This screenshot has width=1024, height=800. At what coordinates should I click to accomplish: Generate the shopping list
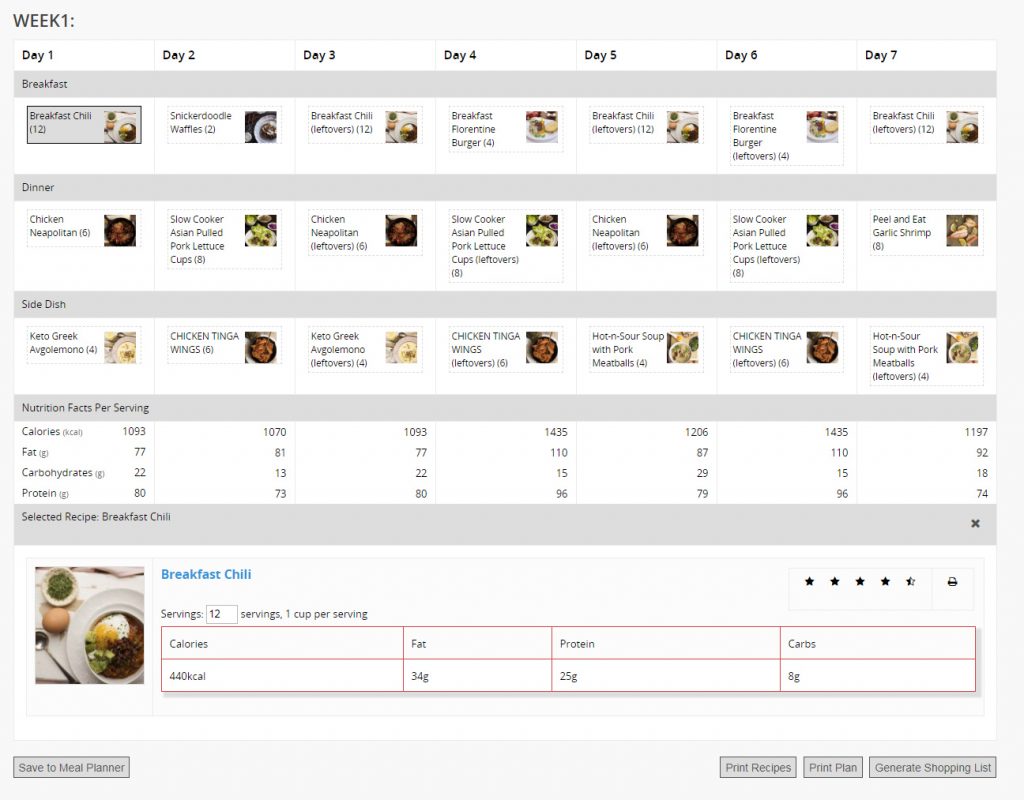932,768
